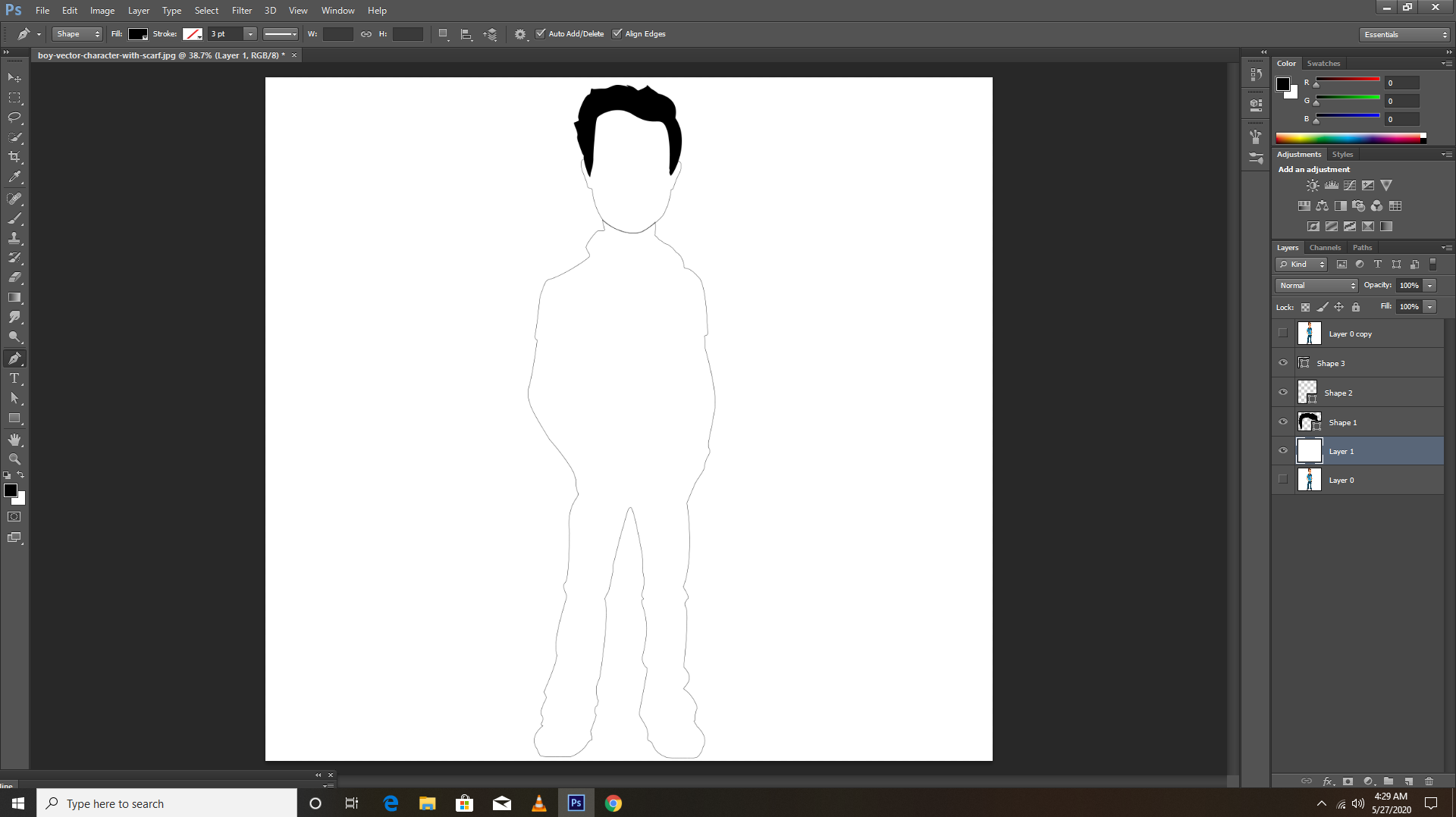Hide the Shape 1 layer
1456x817 pixels.
pyautogui.click(x=1283, y=421)
